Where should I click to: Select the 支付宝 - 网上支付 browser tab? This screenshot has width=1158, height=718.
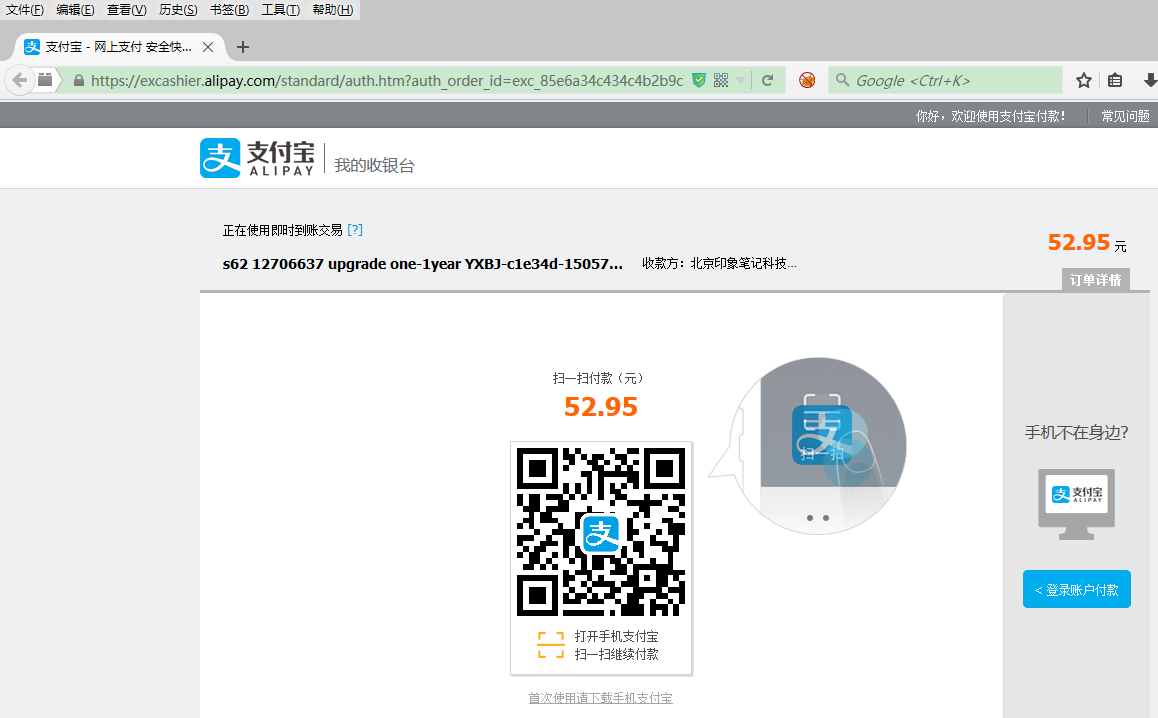(x=118, y=47)
